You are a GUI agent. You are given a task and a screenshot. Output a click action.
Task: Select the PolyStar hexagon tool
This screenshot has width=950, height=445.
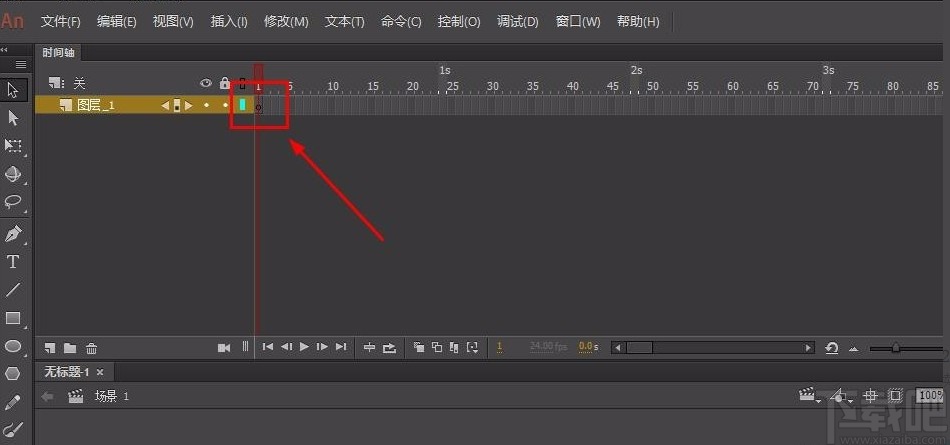pyautogui.click(x=13, y=373)
